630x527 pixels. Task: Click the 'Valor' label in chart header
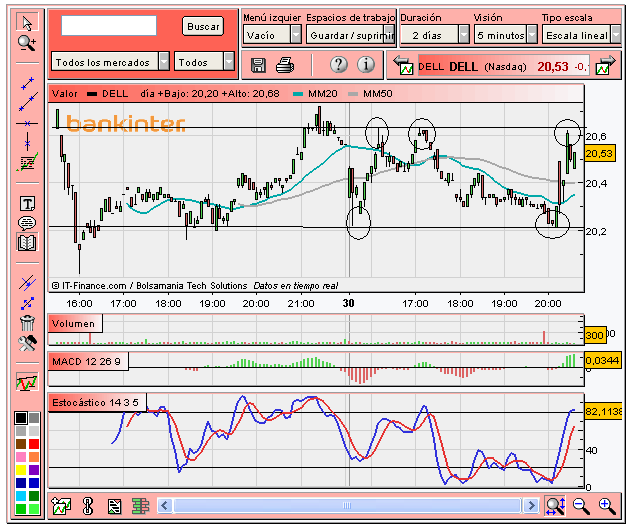point(64,94)
